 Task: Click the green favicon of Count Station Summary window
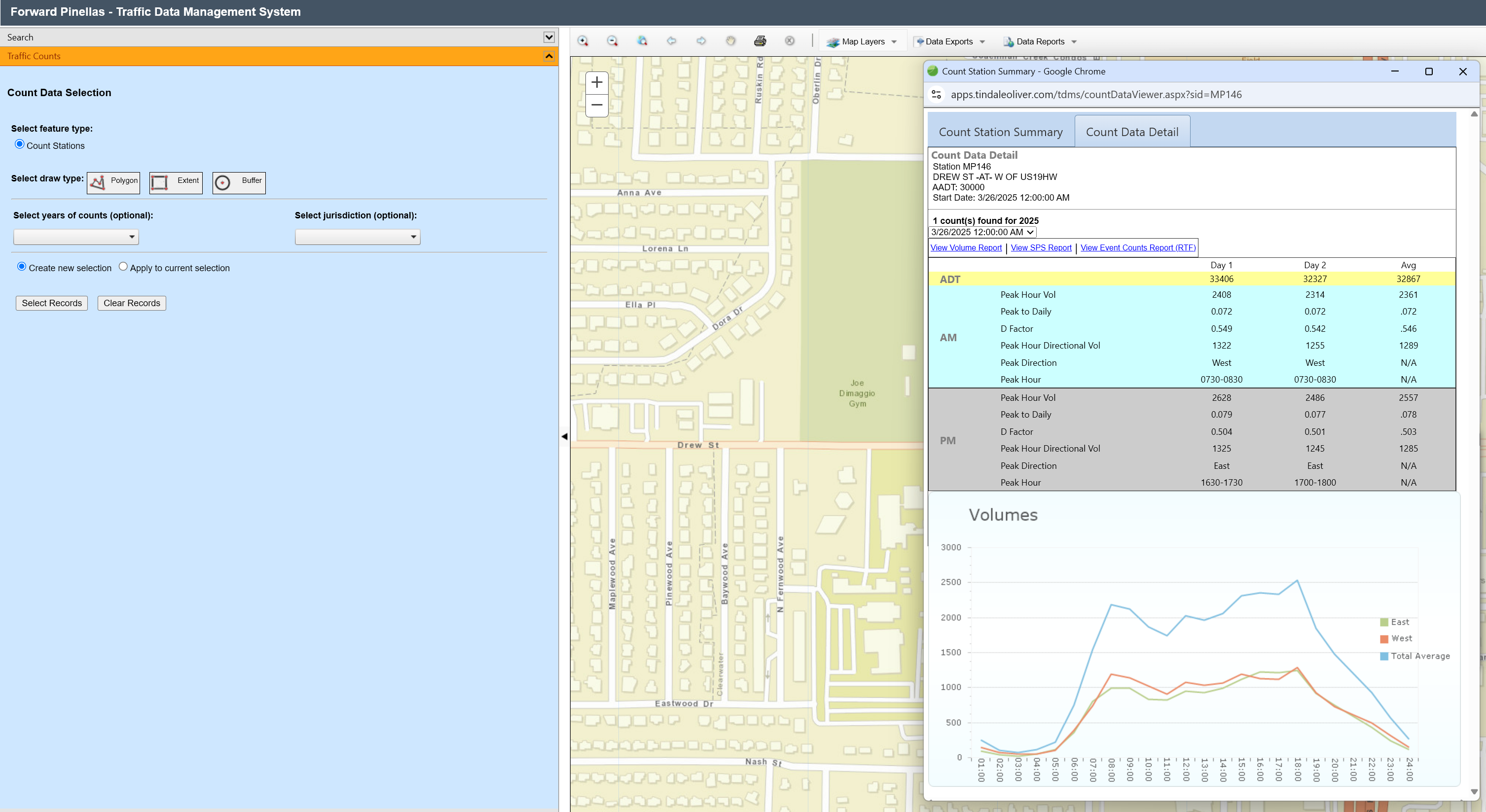[932, 71]
